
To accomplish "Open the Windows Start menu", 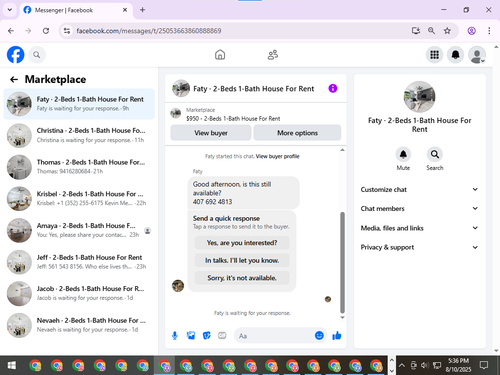I will coord(11,365).
